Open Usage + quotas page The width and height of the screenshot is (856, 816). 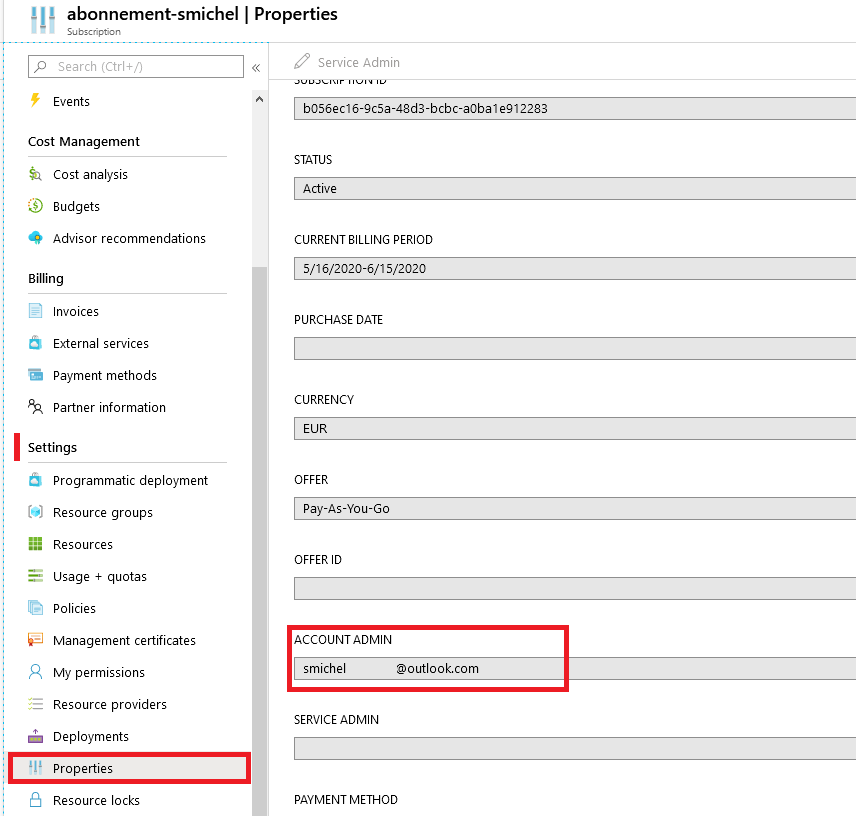point(99,576)
